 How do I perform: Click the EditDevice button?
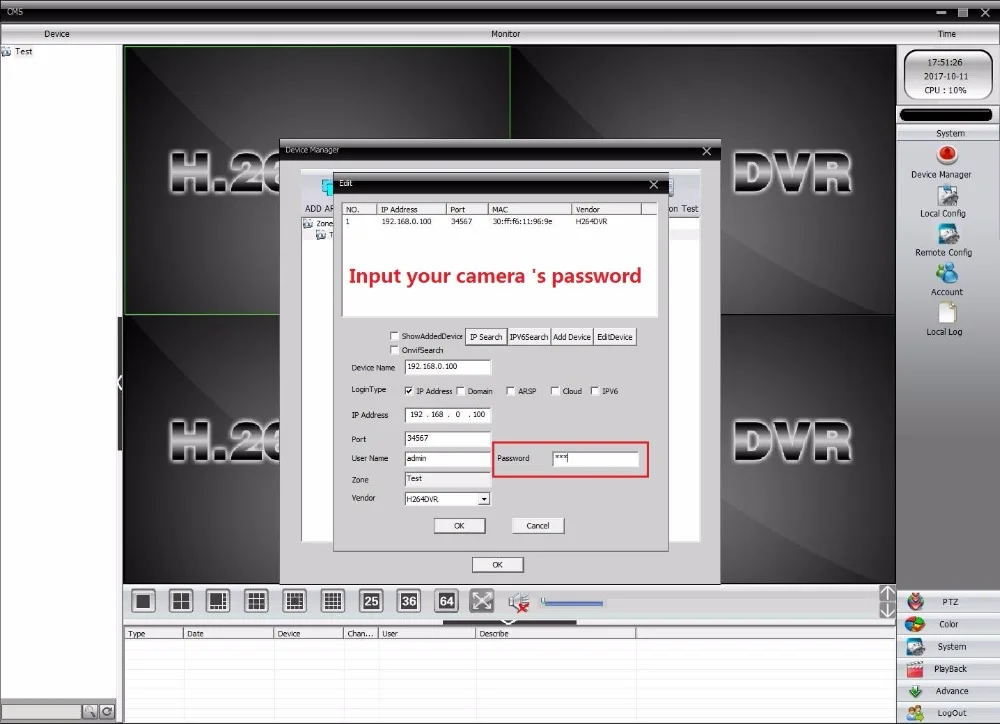(x=615, y=337)
